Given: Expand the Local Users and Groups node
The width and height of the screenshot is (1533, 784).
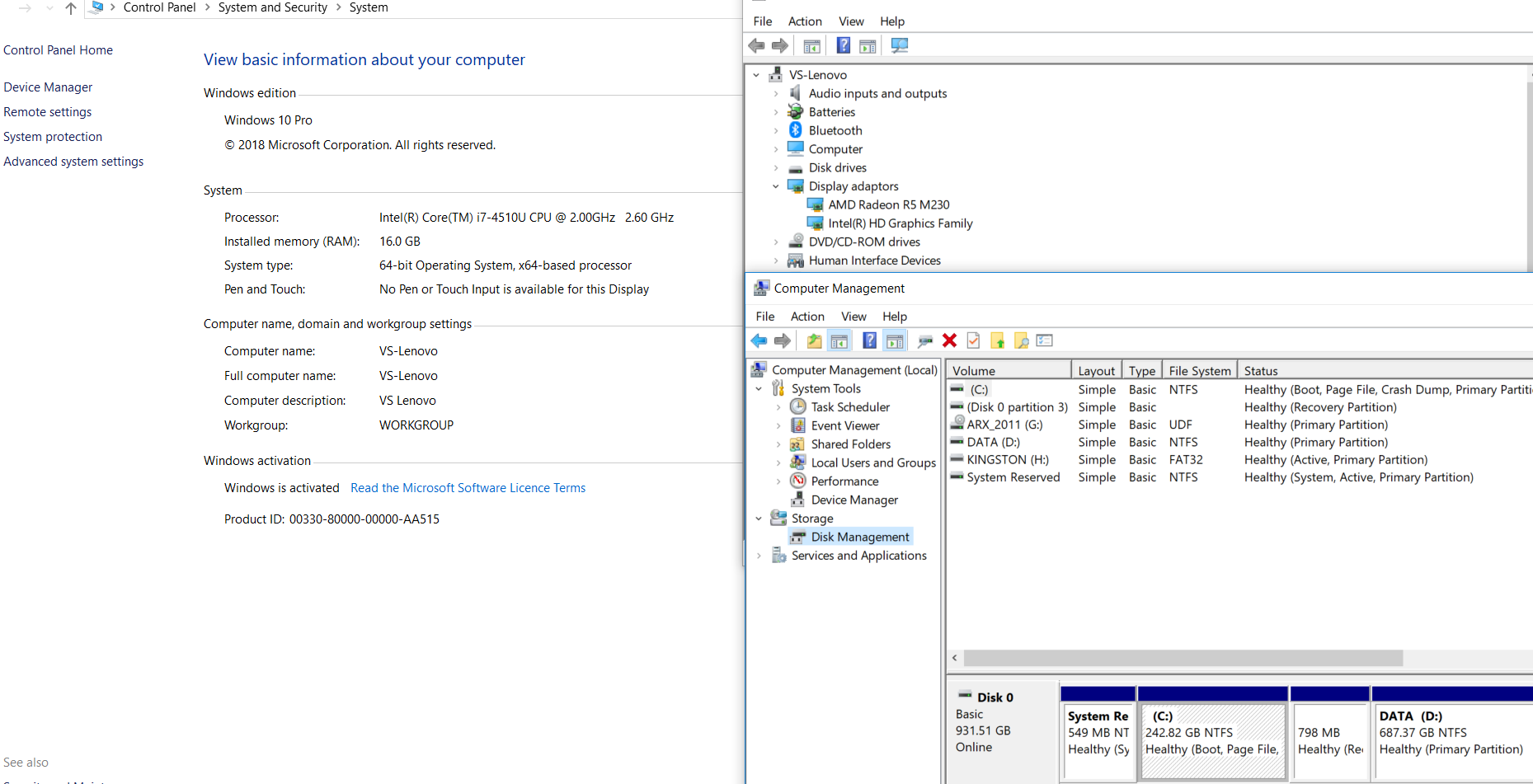Looking at the screenshot, I should (778, 463).
